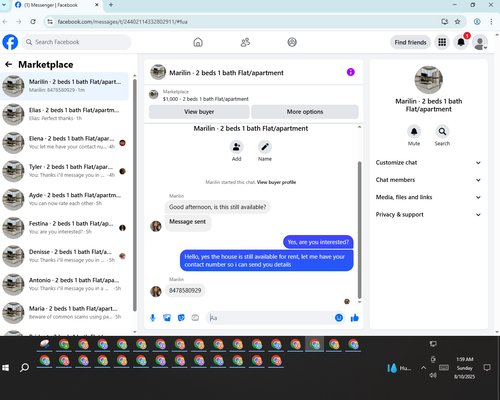The width and height of the screenshot is (500, 400).
Task: Open the $1,000 Marketplace listing link
Action: 205,99
